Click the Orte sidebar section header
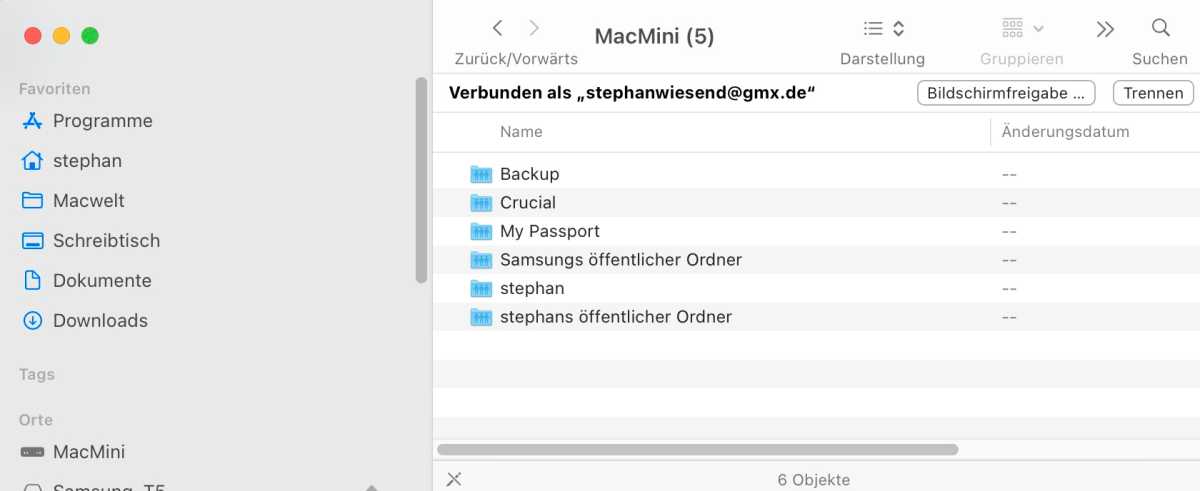Viewport: 1200px width, 491px height. [x=36, y=420]
